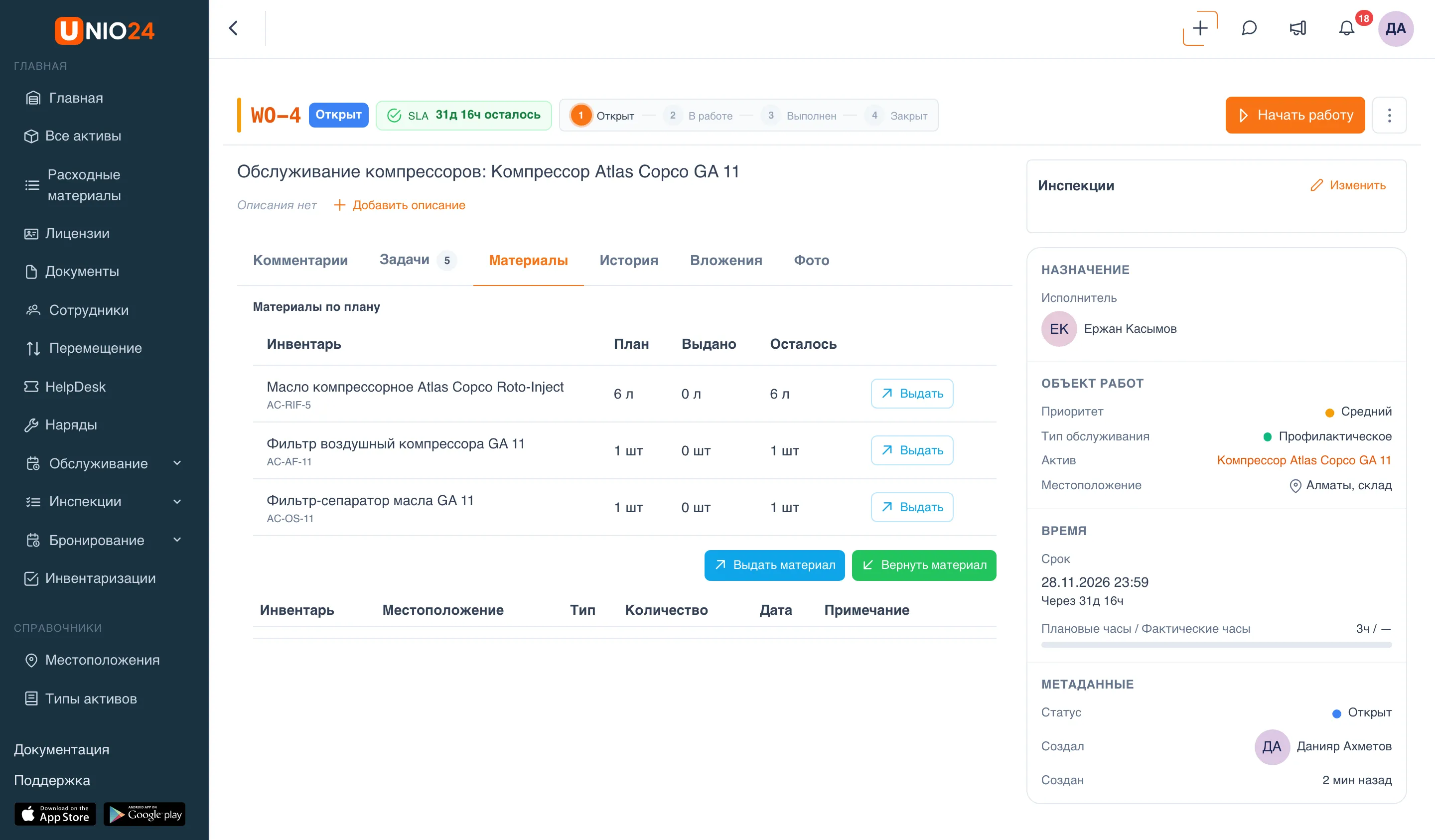This screenshot has width=1435, height=840.
Task: Open App Store download badge
Action: click(x=55, y=815)
